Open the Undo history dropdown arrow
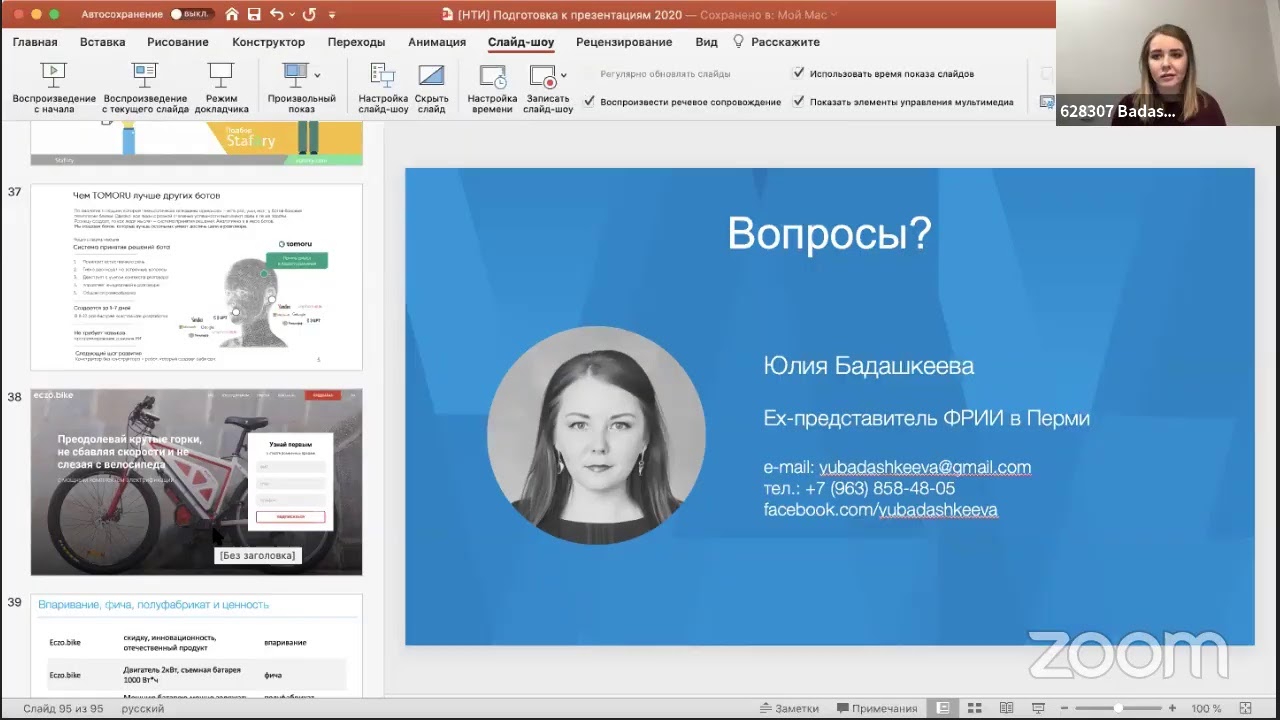1280x720 pixels. (x=290, y=15)
